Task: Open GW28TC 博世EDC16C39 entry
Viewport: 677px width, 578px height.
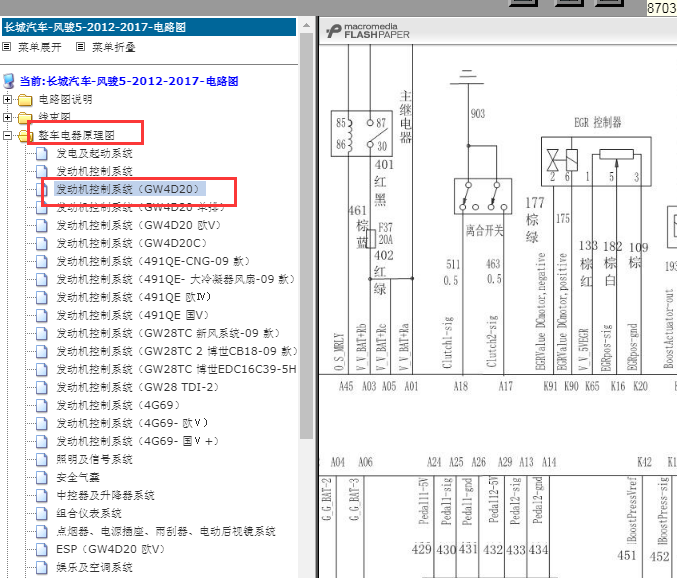Action: pyautogui.click(x=176, y=370)
